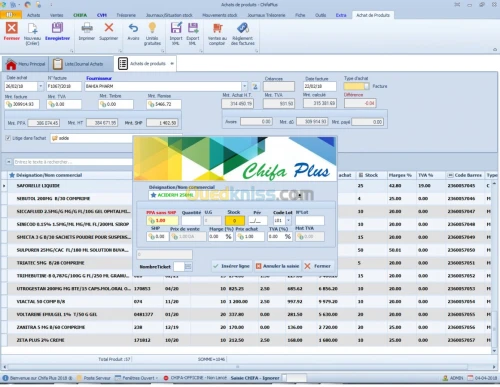Open the CHIFA ribbon tab

(x=80, y=15)
